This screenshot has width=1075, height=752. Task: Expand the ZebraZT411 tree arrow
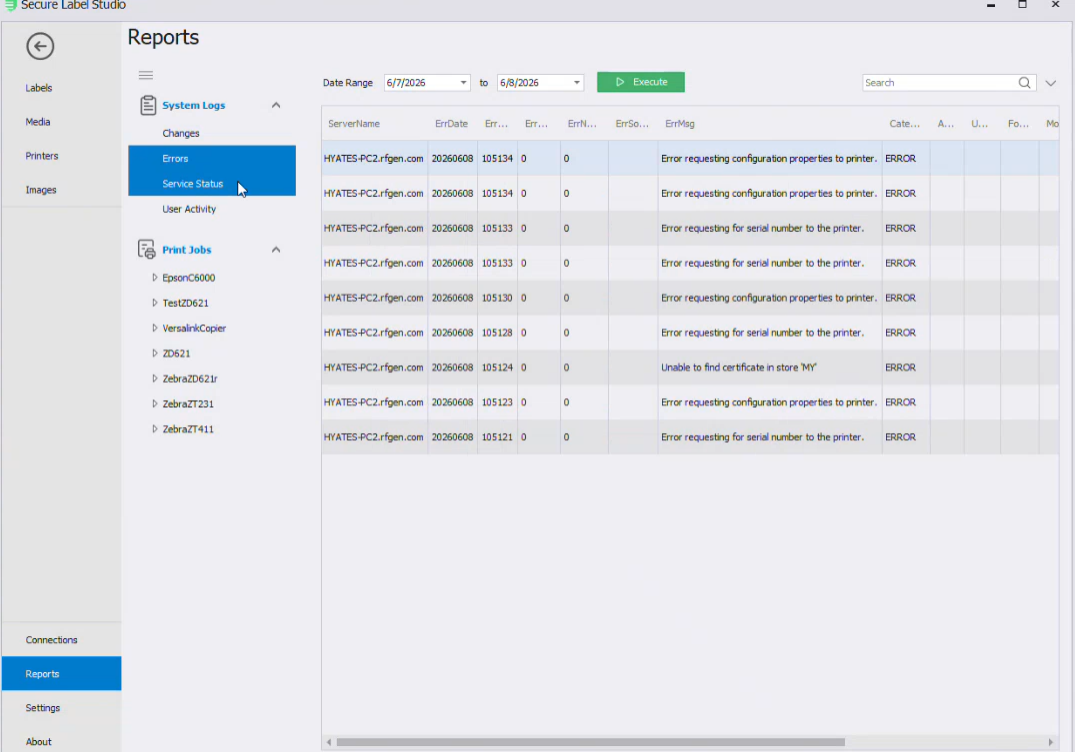[x=154, y=429]
